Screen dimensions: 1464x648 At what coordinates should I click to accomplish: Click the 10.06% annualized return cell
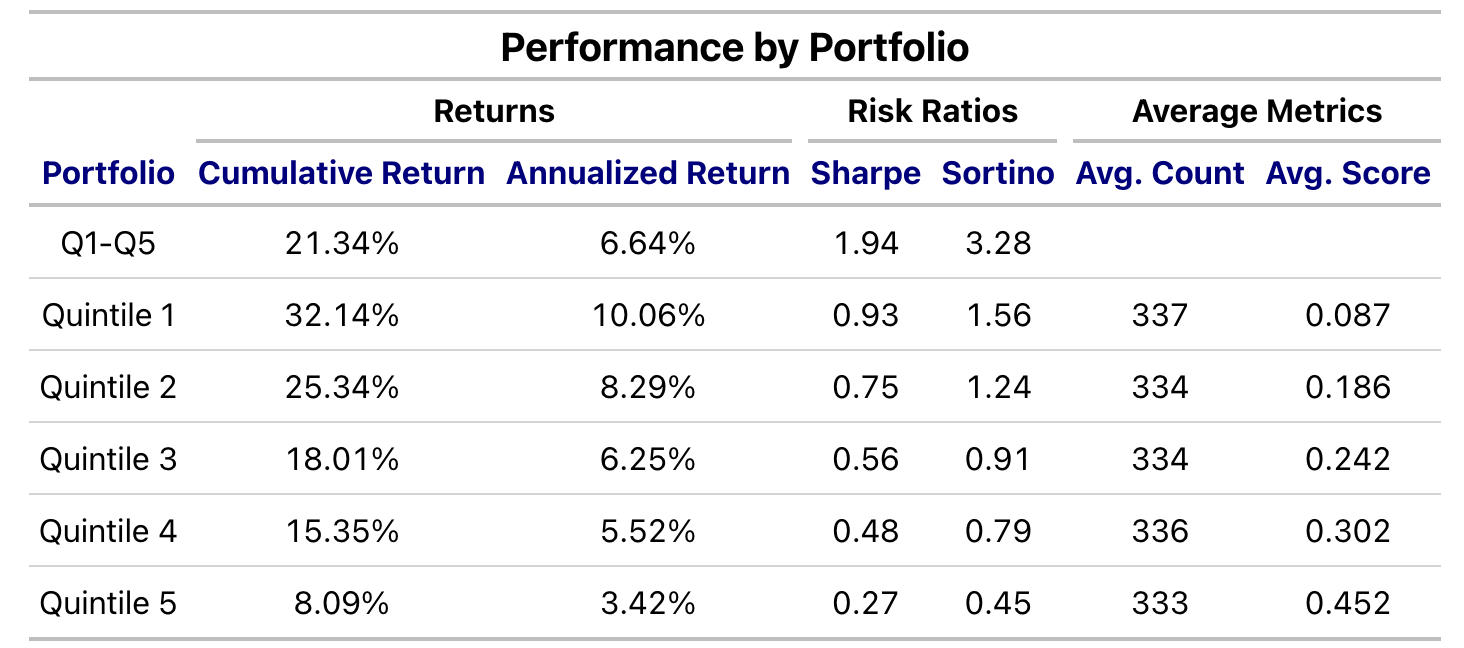[648, 316]
